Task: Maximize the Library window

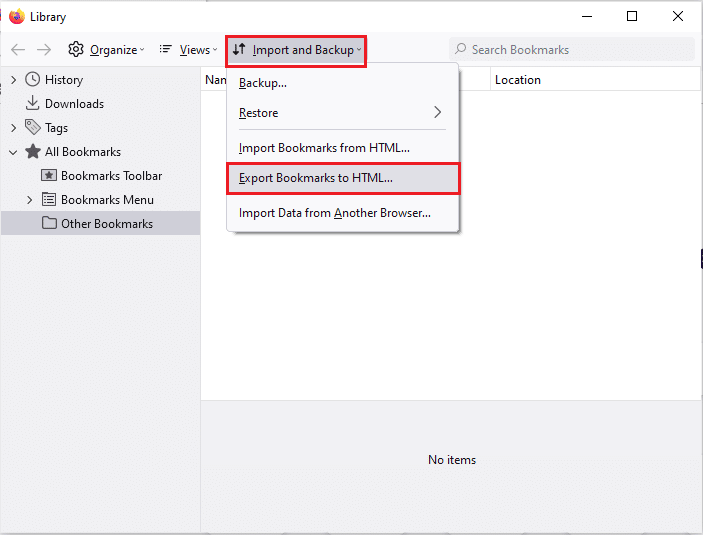Action: [x=632, y=17]
